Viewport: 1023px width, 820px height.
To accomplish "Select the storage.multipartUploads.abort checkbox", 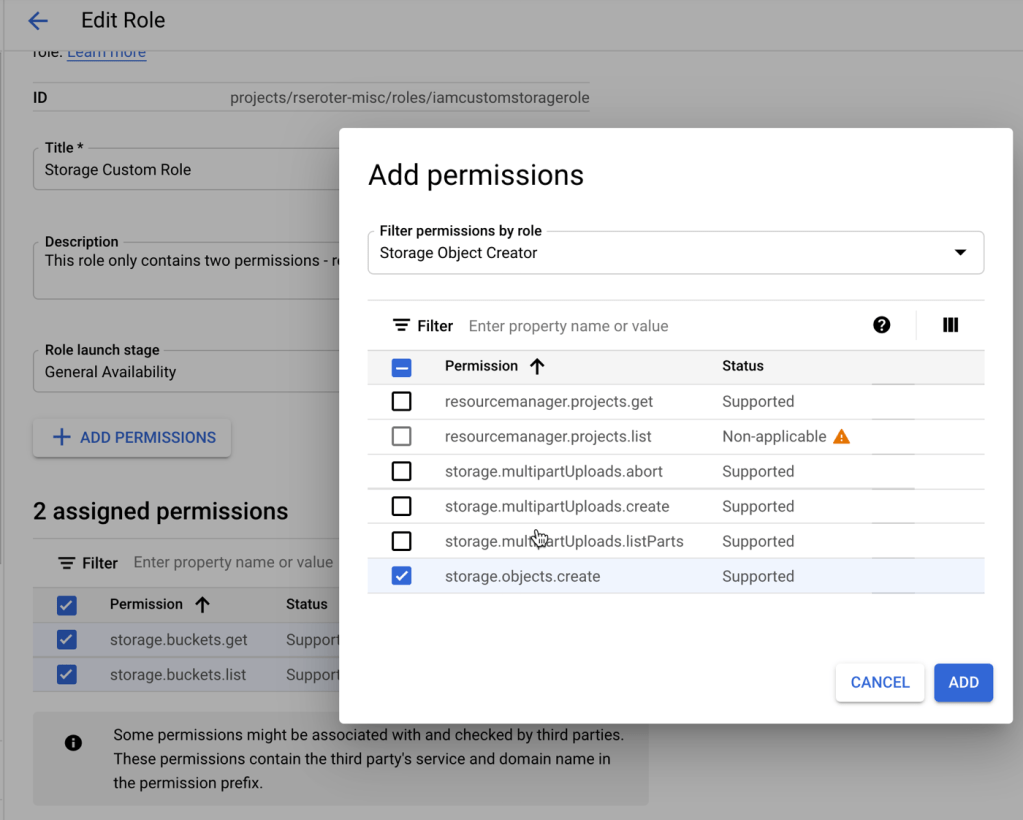I will coord(401,472).
